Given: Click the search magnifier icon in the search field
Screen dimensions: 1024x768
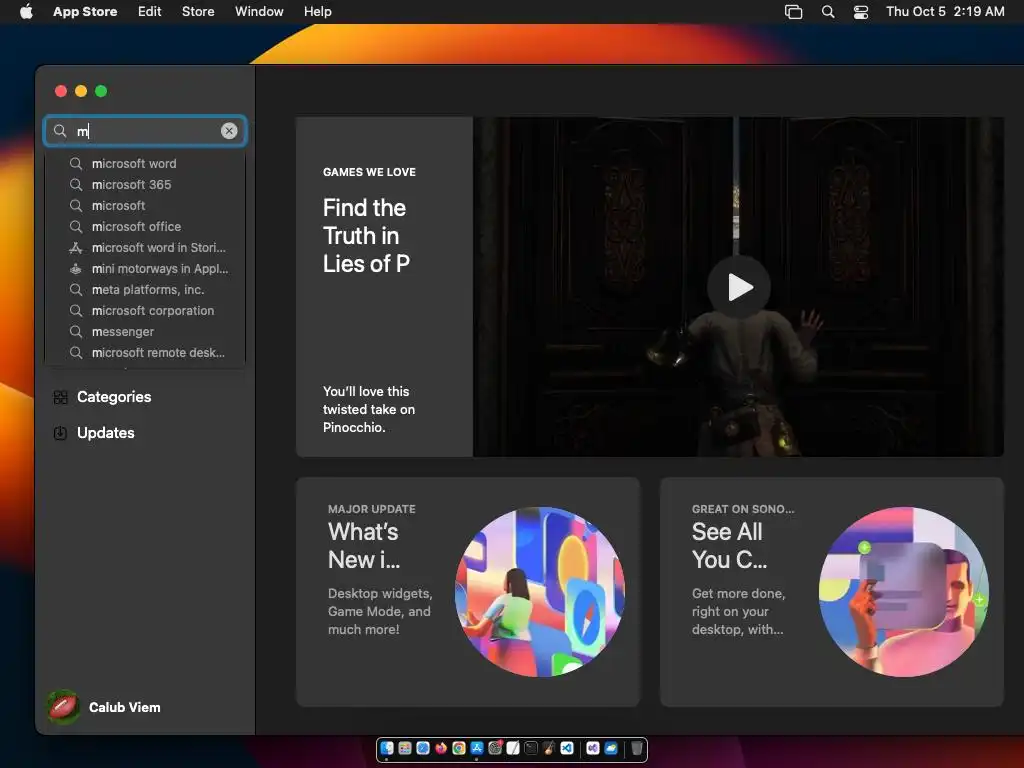Looking at the screenshot, I should pyautogui.click(x=59, y=131).
